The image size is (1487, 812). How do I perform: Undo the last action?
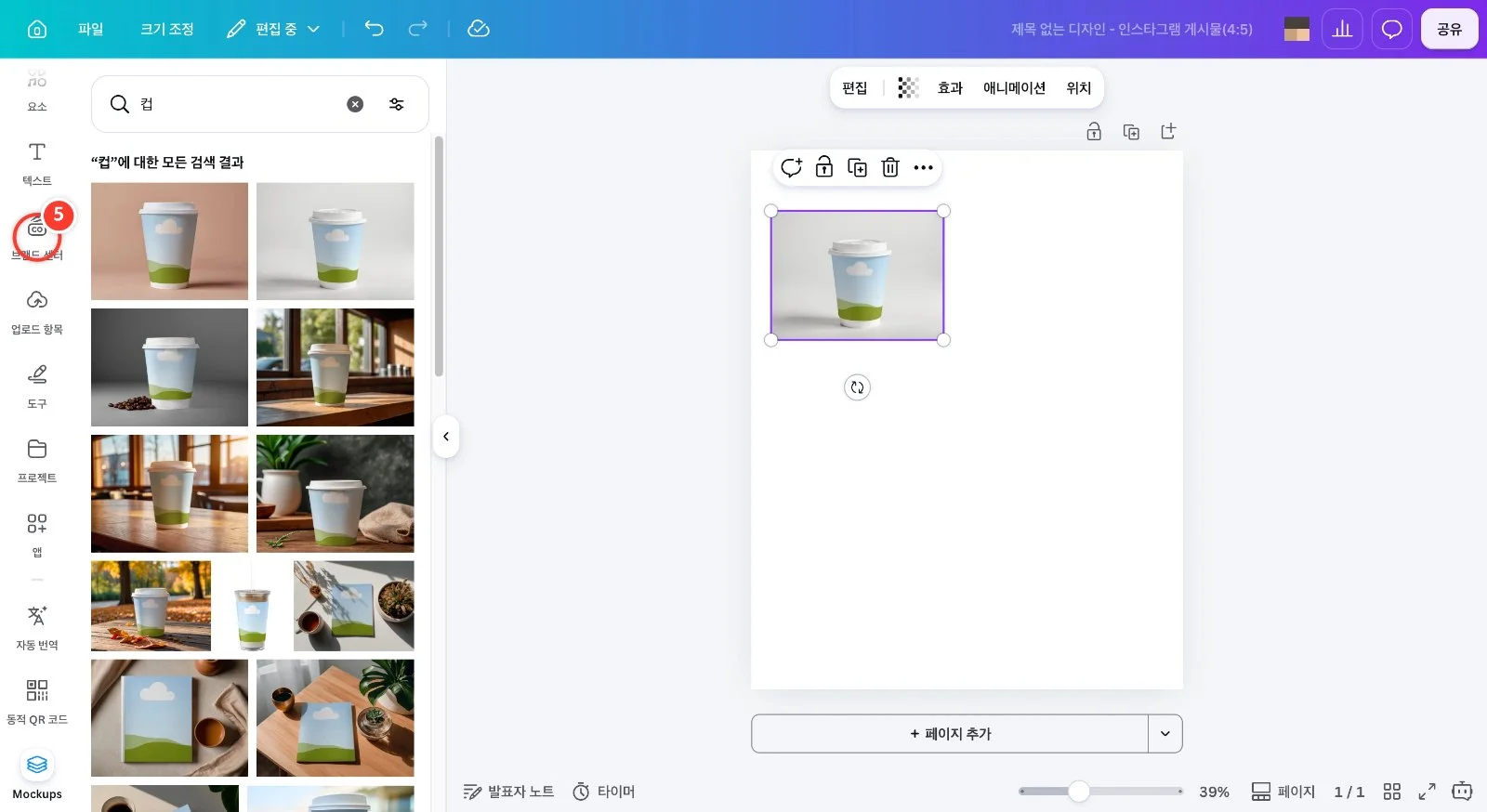click(374, 29)
